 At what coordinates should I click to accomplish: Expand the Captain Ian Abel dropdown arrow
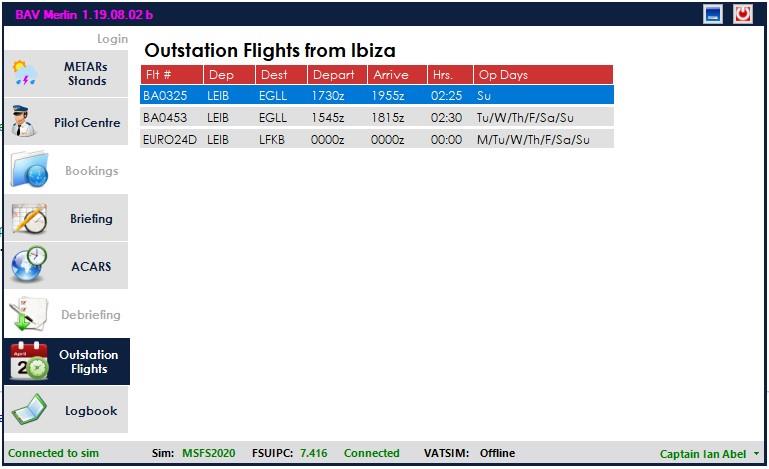756,454
